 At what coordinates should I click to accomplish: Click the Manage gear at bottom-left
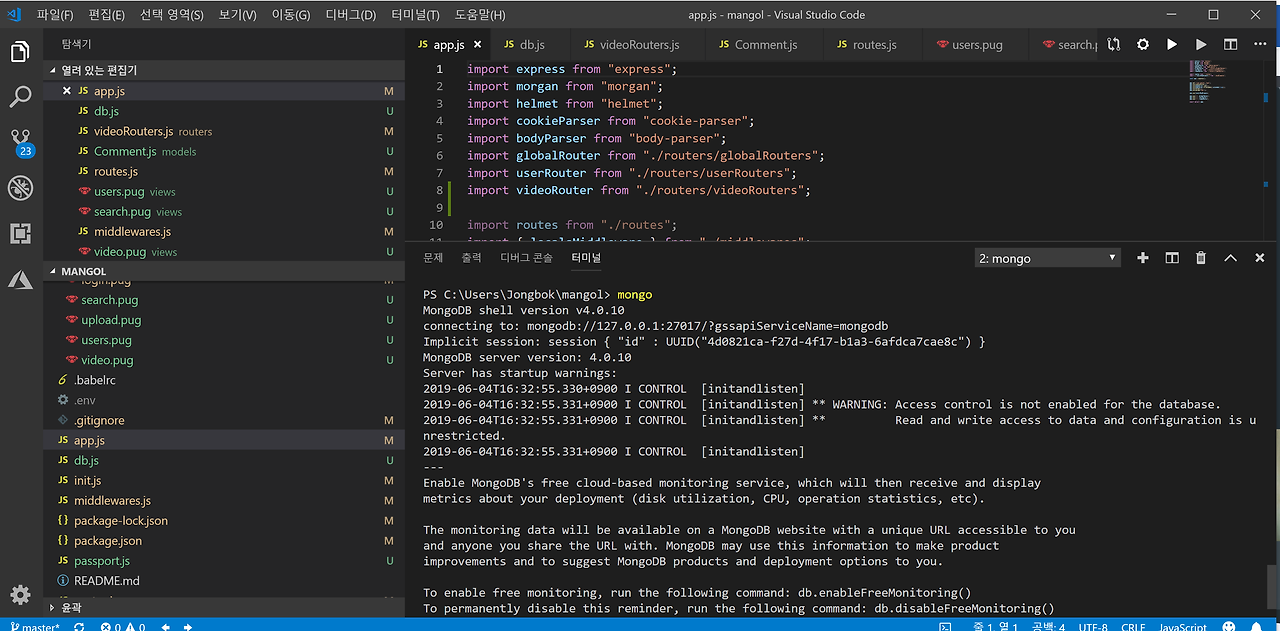click(20, 595)
